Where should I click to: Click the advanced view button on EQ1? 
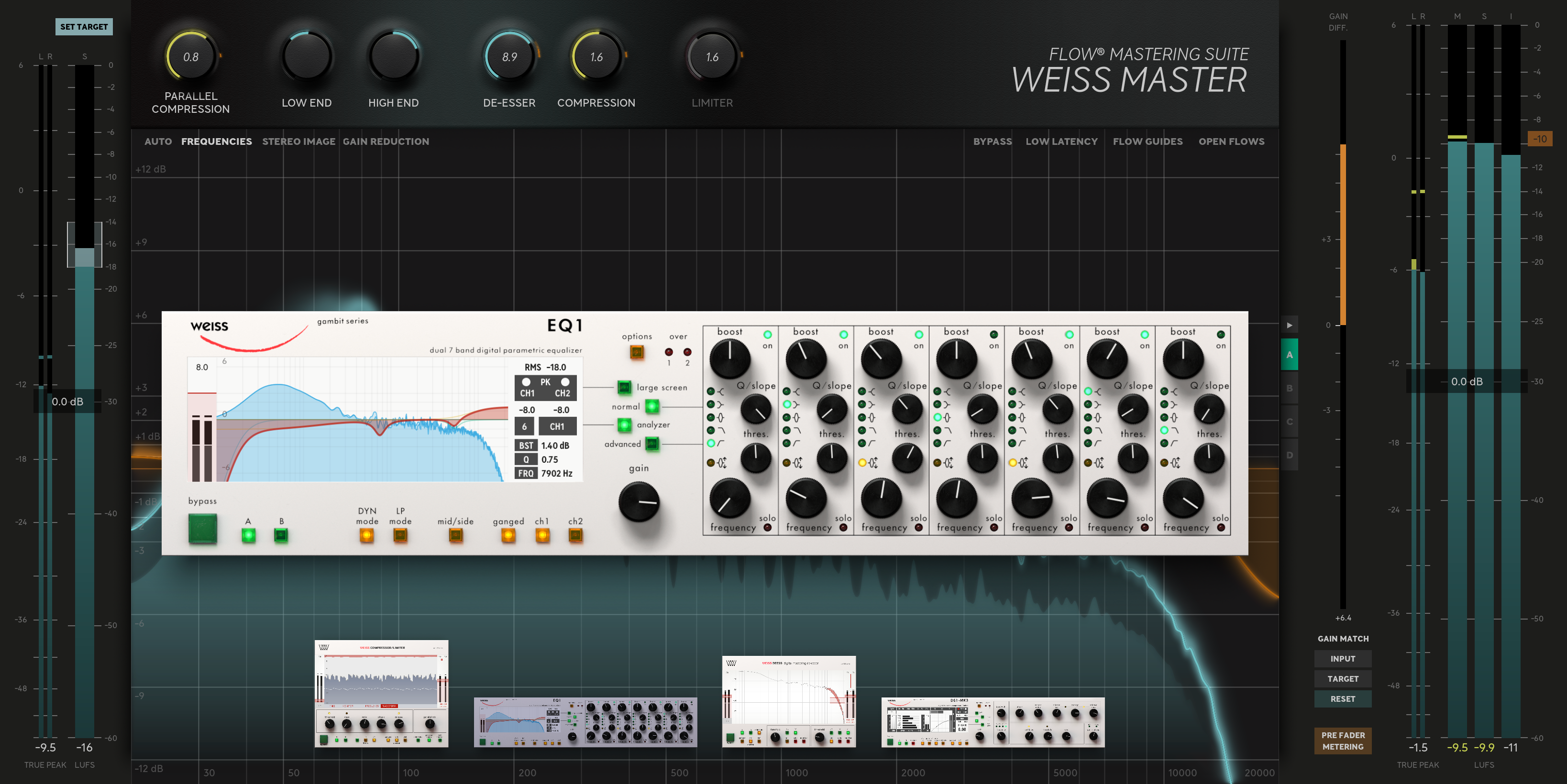point(651,444)
